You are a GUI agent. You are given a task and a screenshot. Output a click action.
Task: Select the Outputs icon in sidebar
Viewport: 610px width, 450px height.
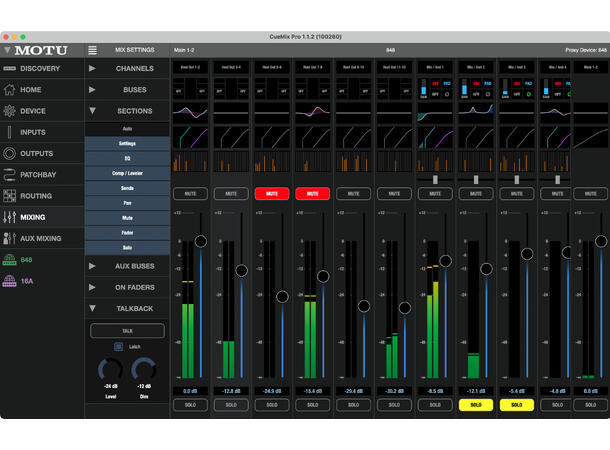click(x=9, y=153)
